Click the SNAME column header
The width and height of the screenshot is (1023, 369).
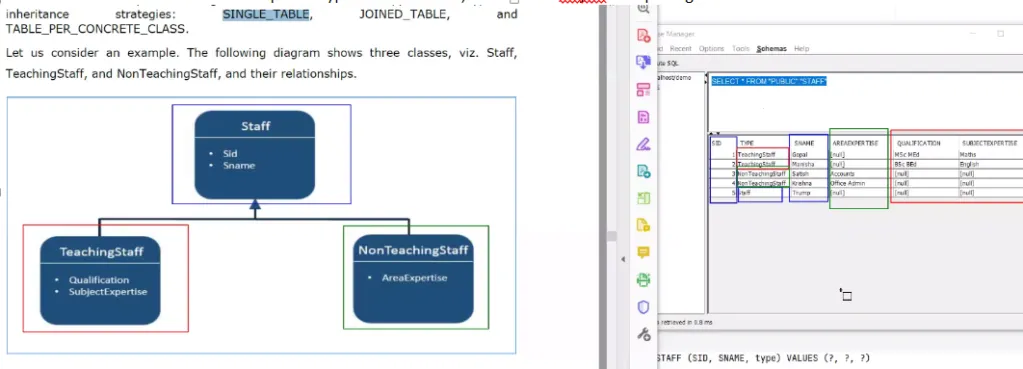pos(804,143)
